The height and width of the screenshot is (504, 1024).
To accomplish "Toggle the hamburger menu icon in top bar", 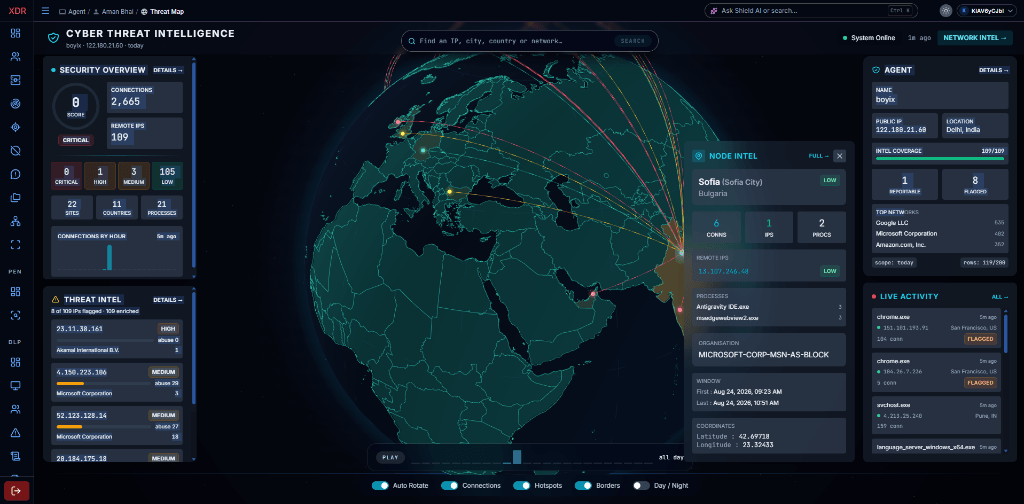I will coord(45,11).
